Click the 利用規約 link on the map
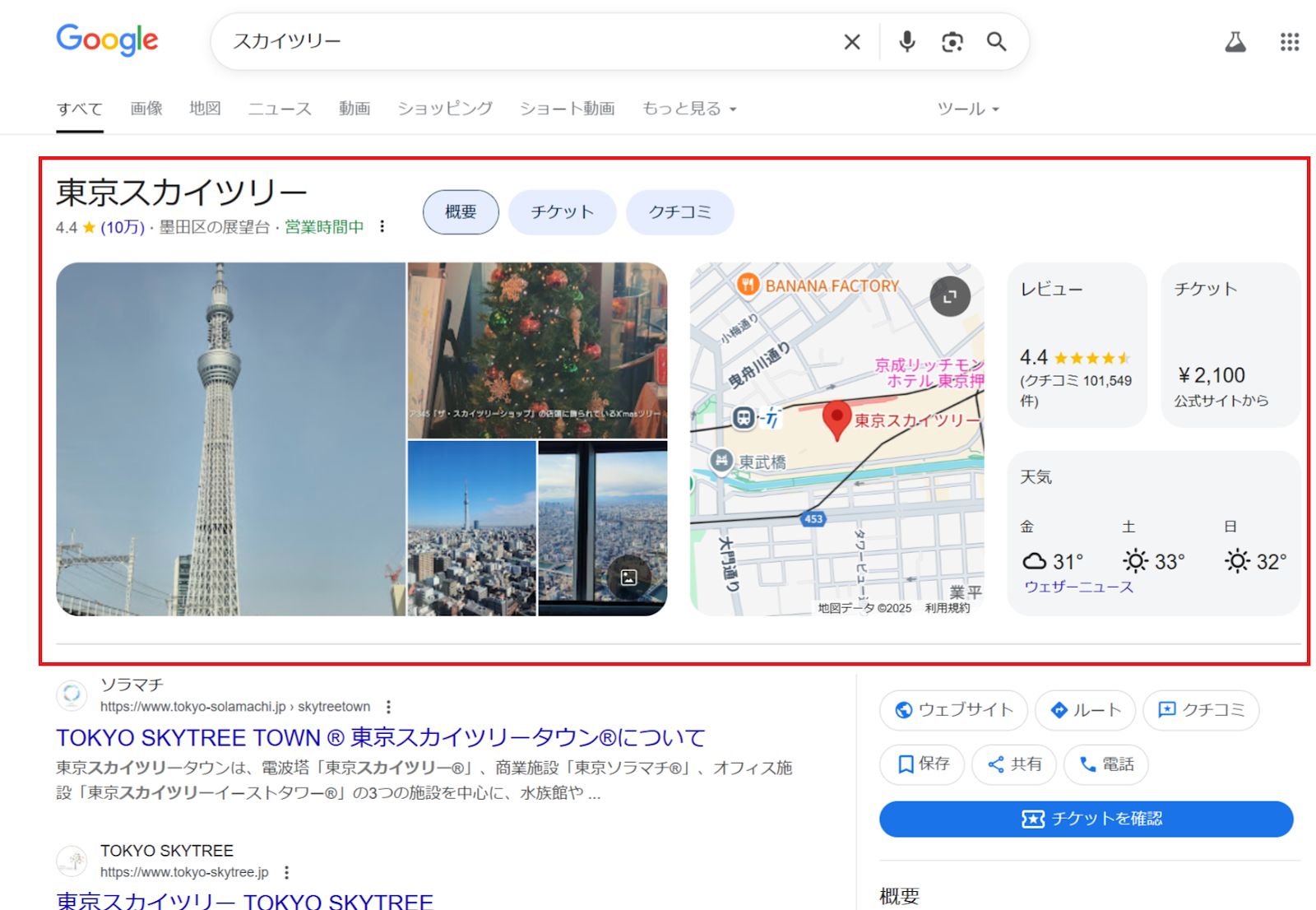Screen dimensions: 1316x910 pyautogui.click(x=948, y=608)
